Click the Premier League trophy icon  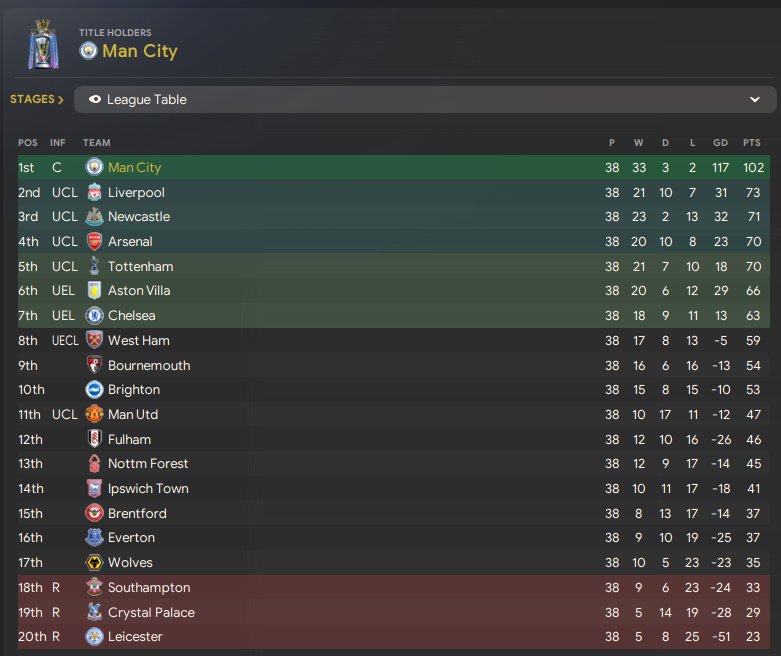click(43, 44)
